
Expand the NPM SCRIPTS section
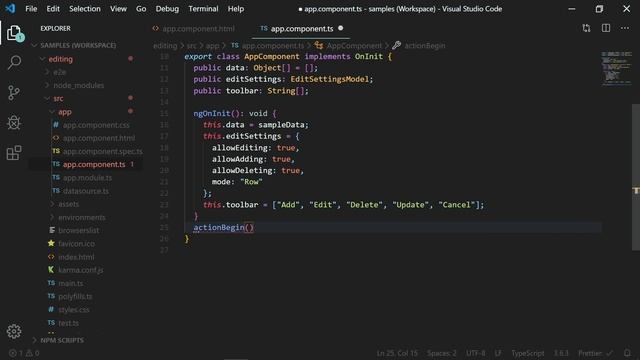pyautogui.click(x=62, y=340)
